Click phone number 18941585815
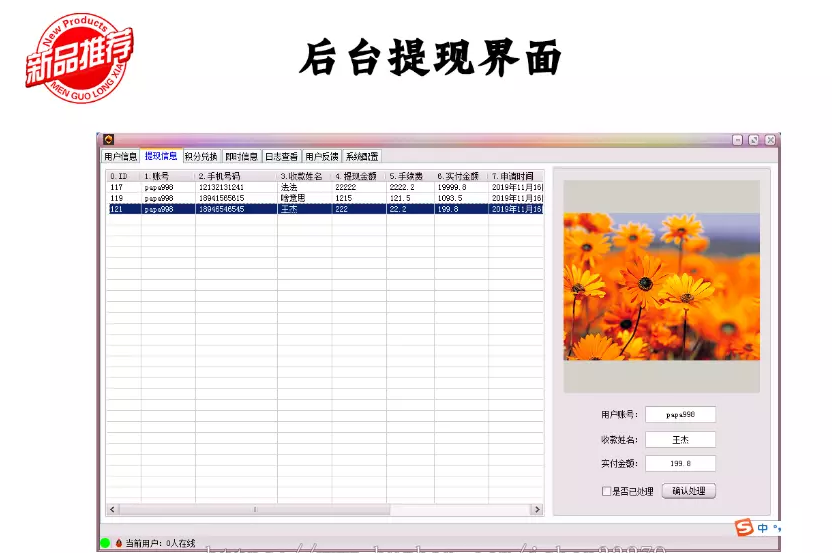This screenshot has height=553, width=832. pyautogui.click(x=221, y=198)
